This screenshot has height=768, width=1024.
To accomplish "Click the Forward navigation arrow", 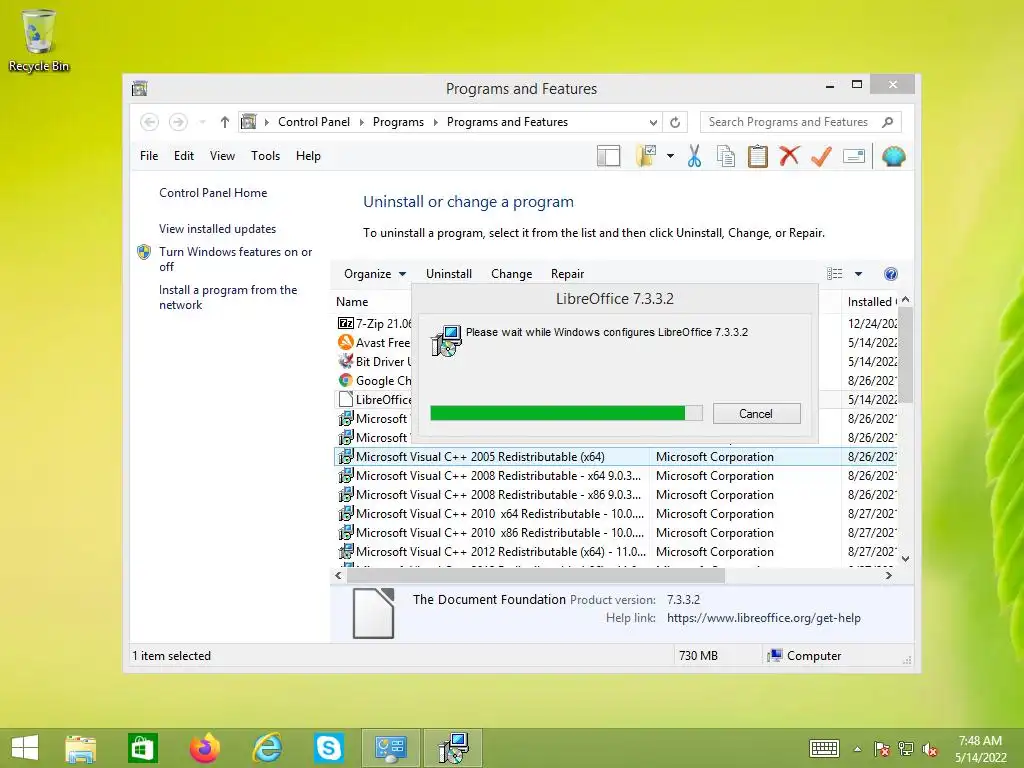I will [x=178, y=122].
